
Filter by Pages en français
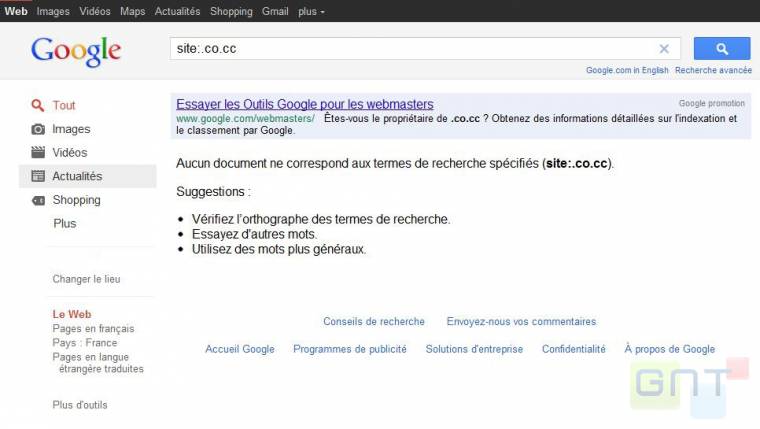point(93,329)
